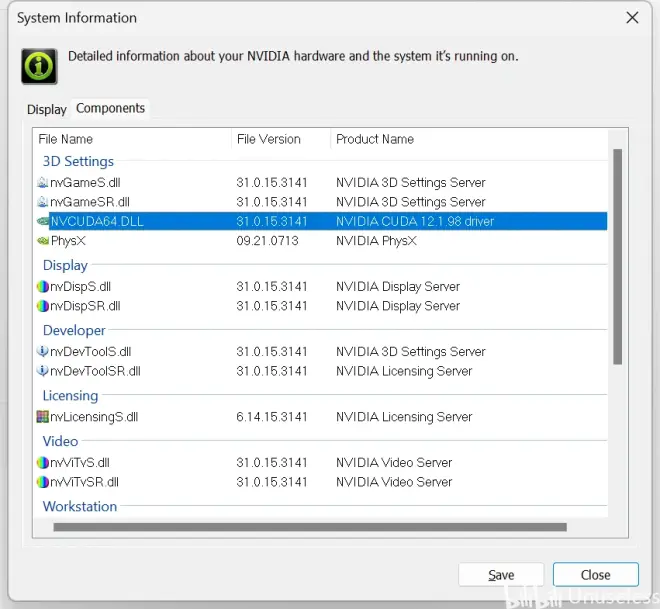660x609 pixels.
Task: Click the nvLicensingS.dll grid icon
Action: point(43,417)
